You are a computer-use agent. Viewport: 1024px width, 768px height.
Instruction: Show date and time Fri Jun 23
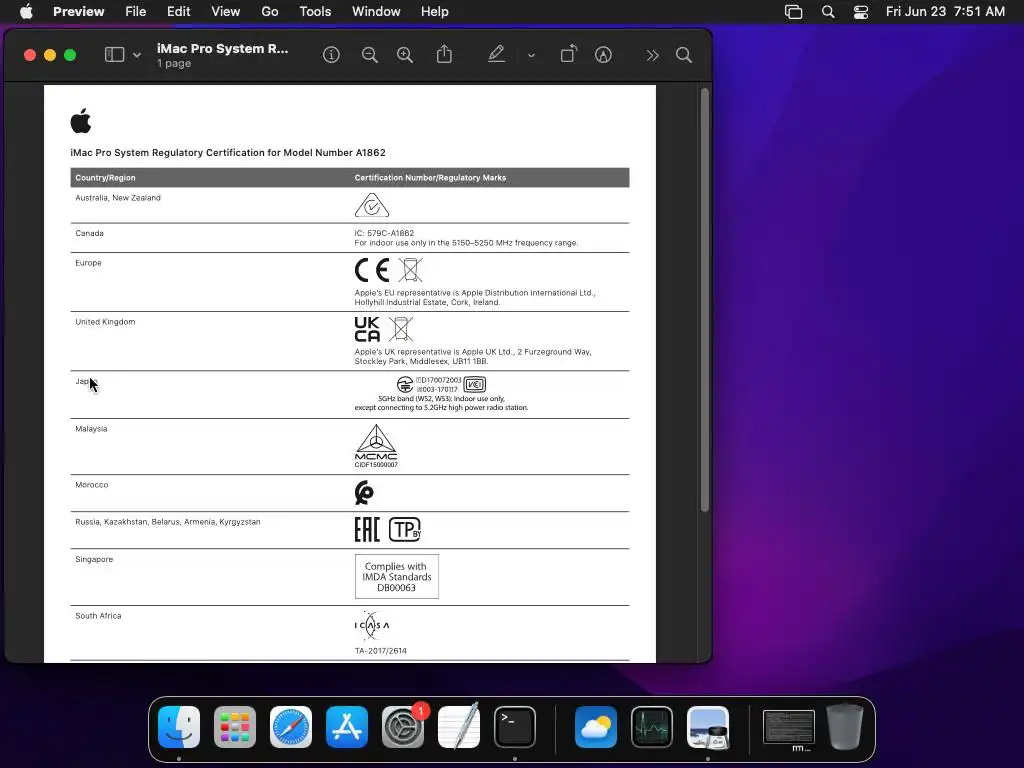coord(945,11)
